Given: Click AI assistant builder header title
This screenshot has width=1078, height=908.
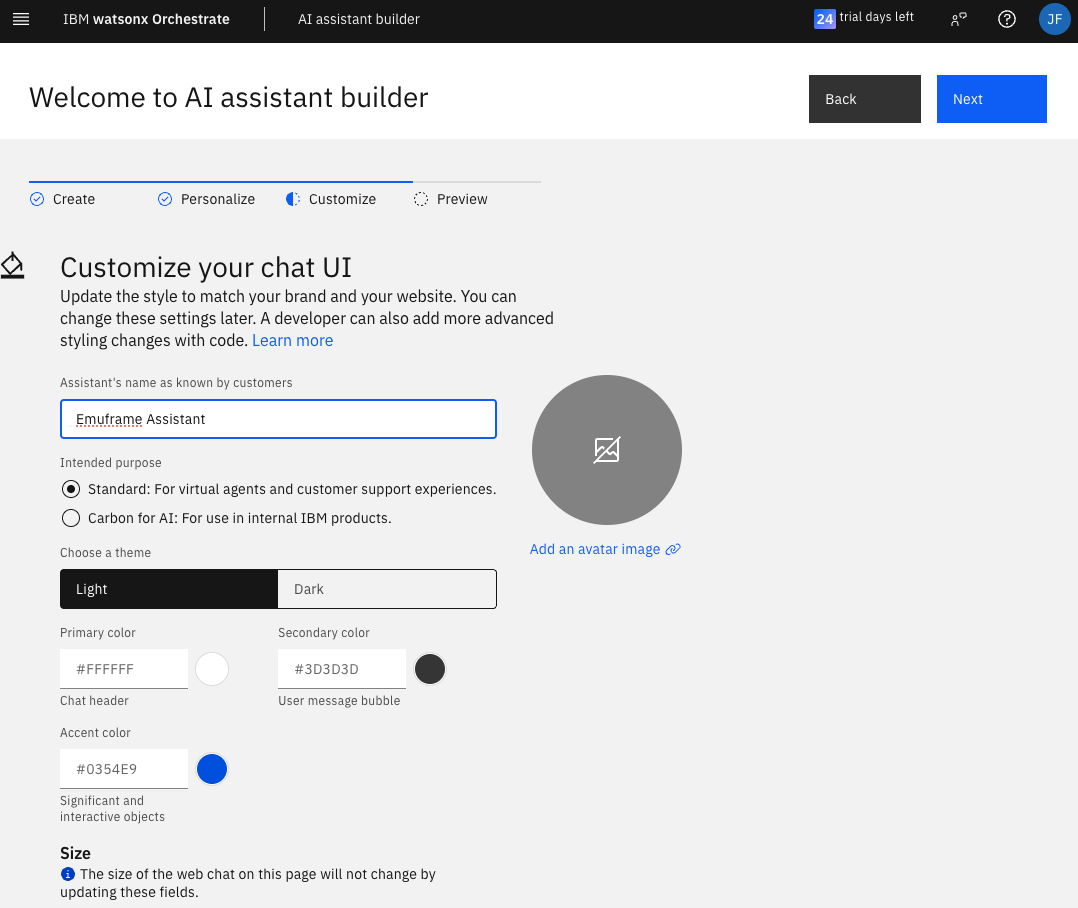Looking at the screenshot, I should [x=358, y=19].
